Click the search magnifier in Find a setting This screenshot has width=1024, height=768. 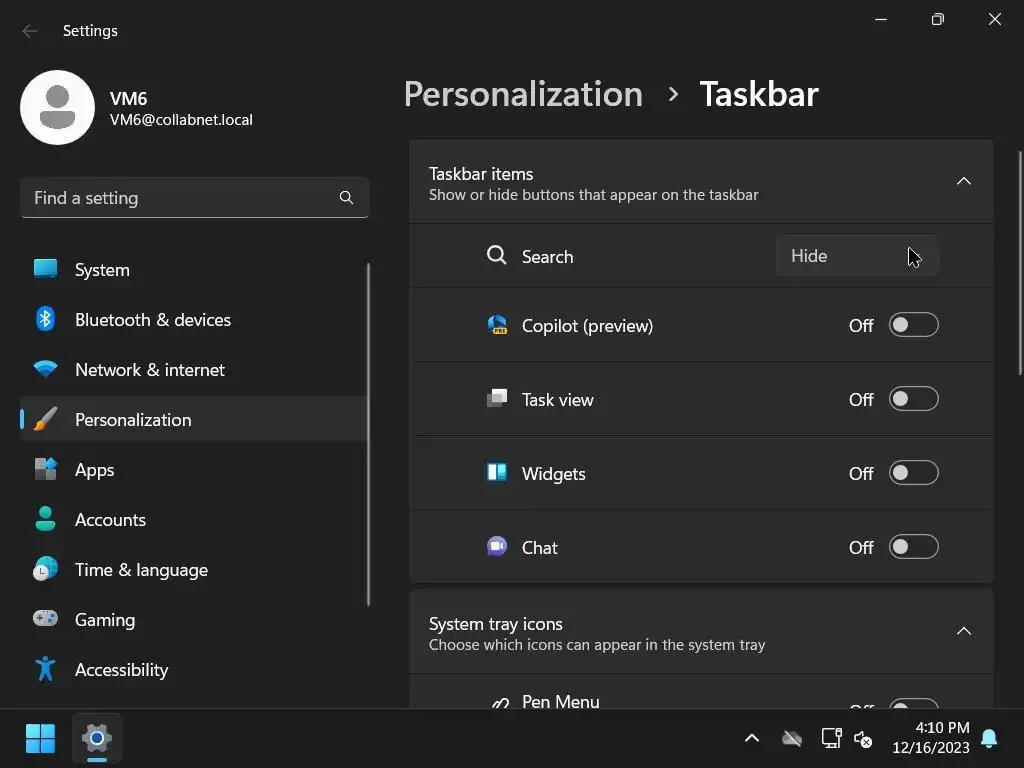(346, 198)
